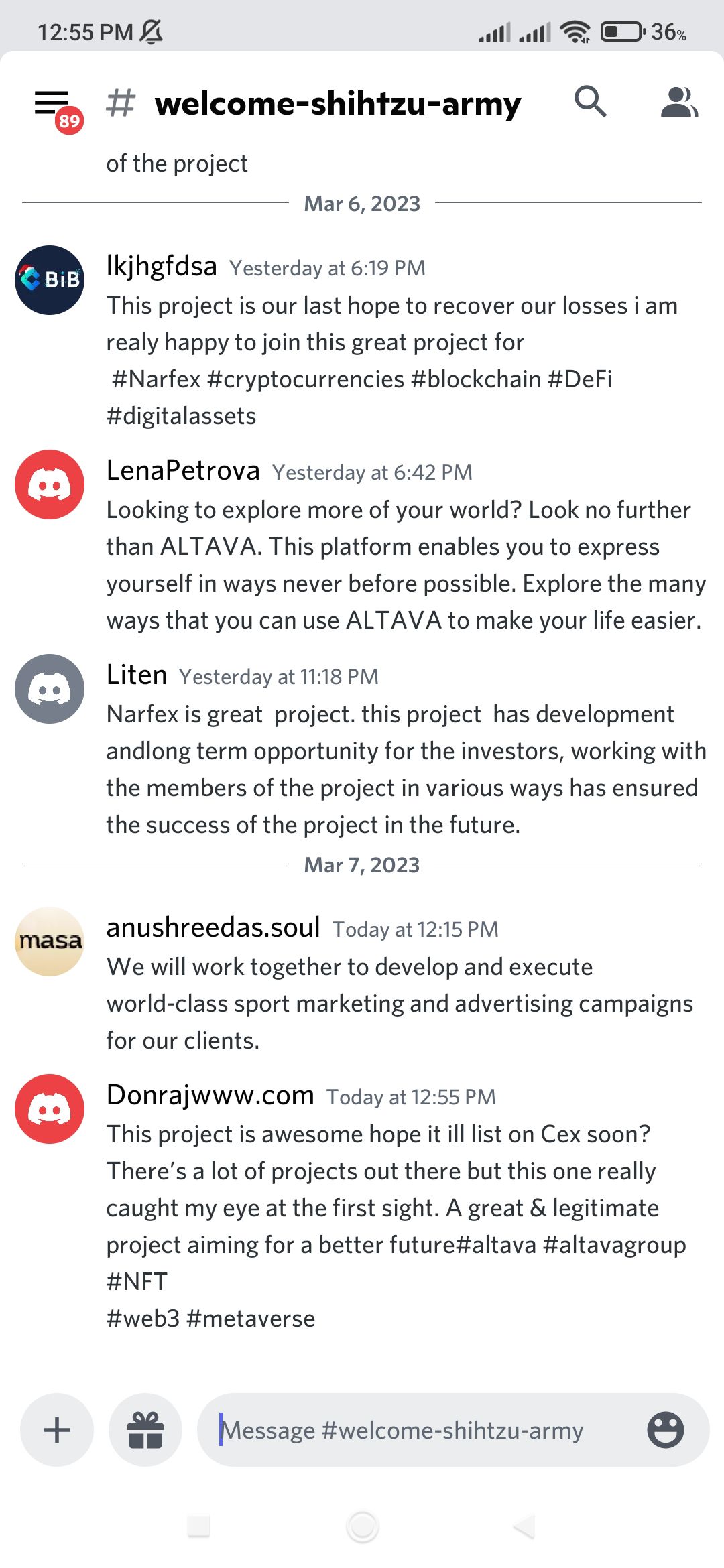The height and width of the screenshot is (1568, 724).
Task: Tap LenaPetrova's red Discord avatar
Action: (x=50, y=484)
